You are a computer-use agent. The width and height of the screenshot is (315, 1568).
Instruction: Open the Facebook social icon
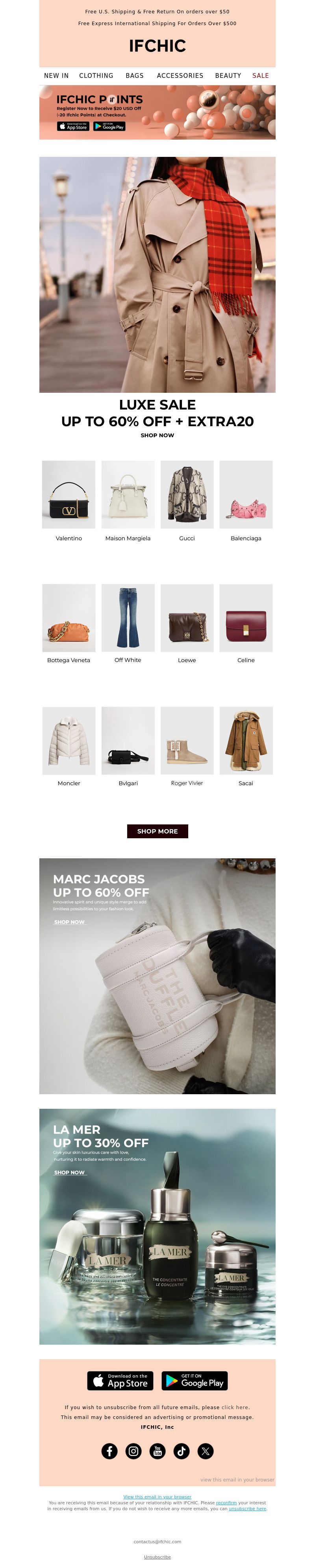109,1450
